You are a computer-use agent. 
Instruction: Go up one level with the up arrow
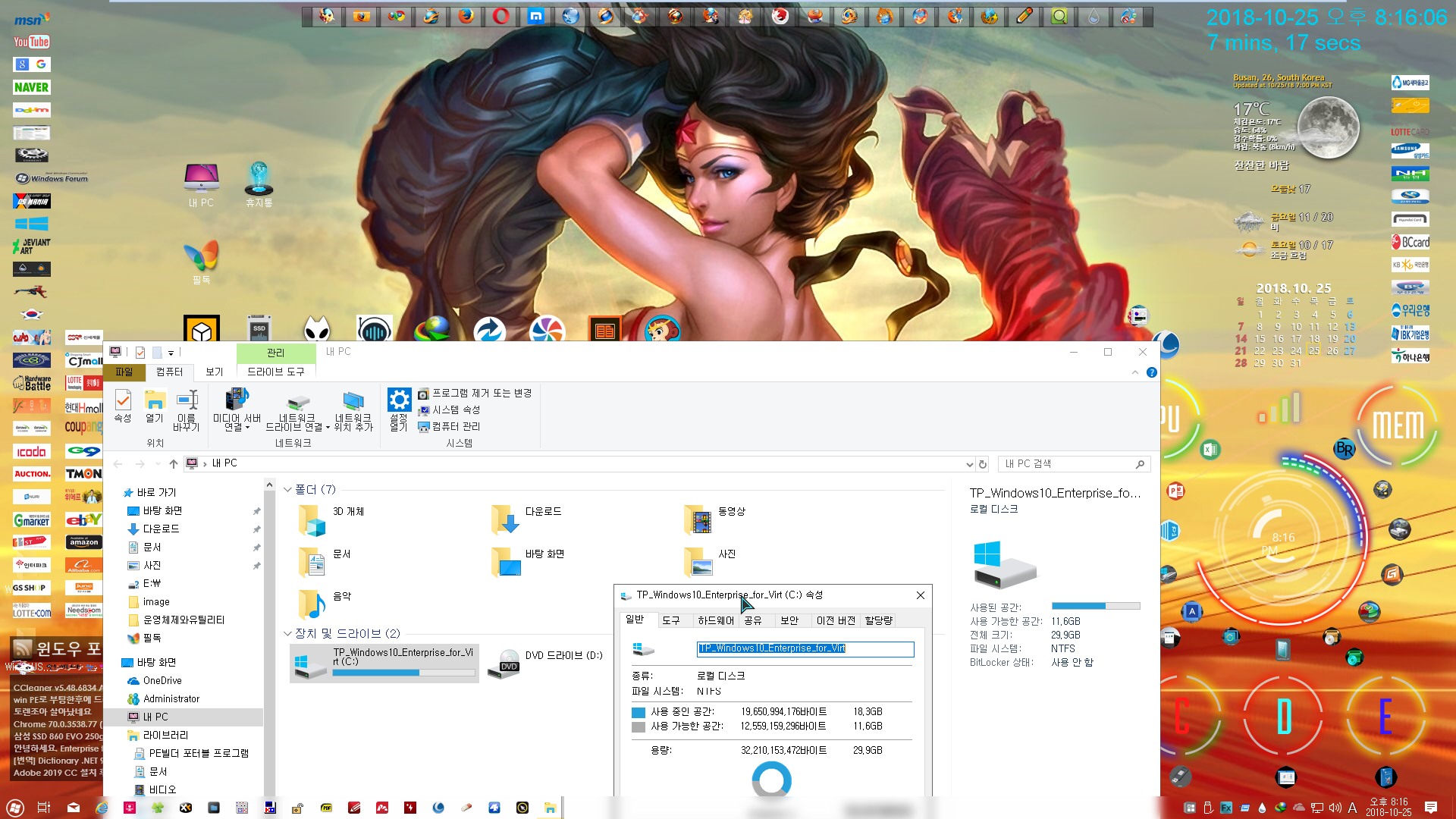(x=174, y=463)
